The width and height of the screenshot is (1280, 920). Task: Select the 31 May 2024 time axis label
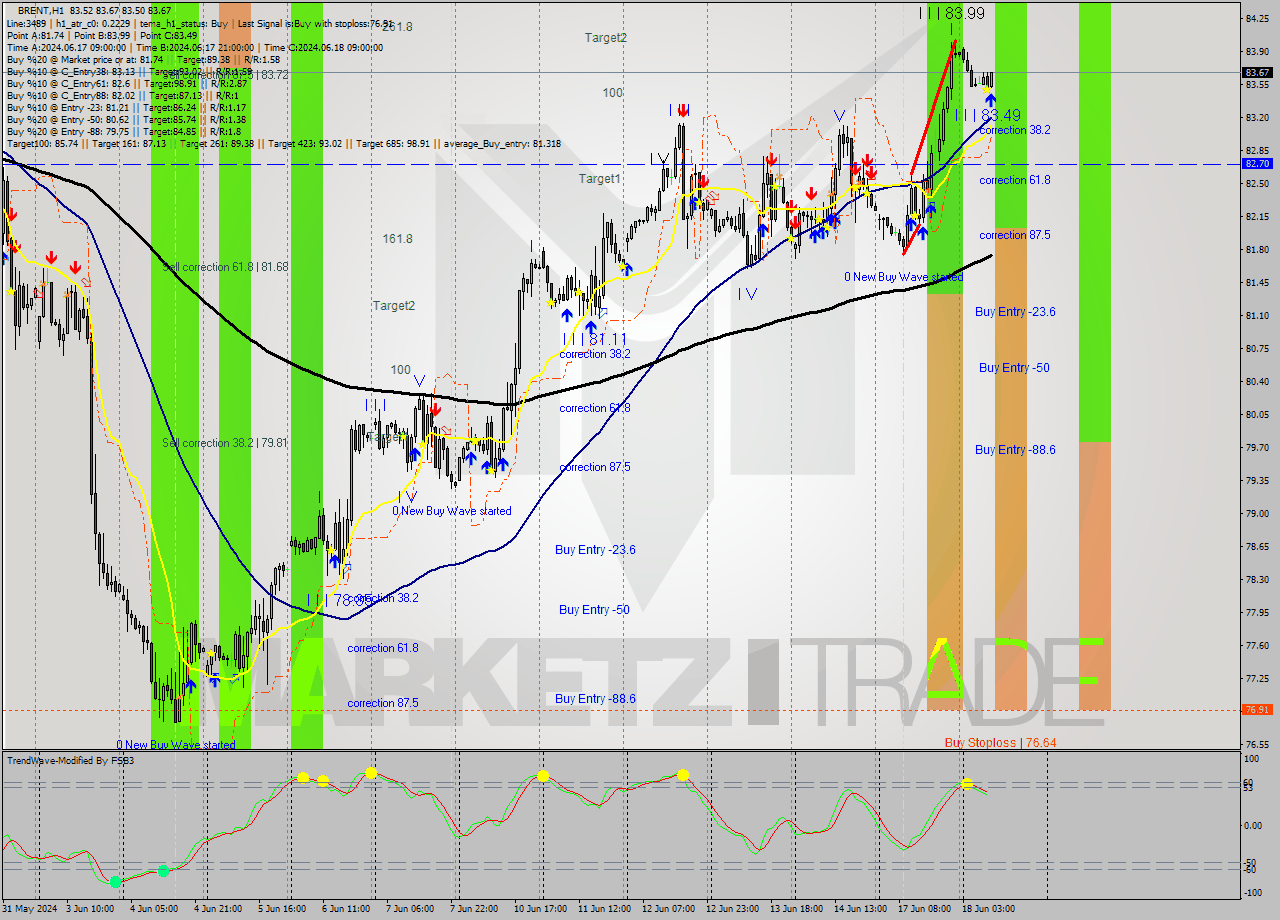point(29,909)
